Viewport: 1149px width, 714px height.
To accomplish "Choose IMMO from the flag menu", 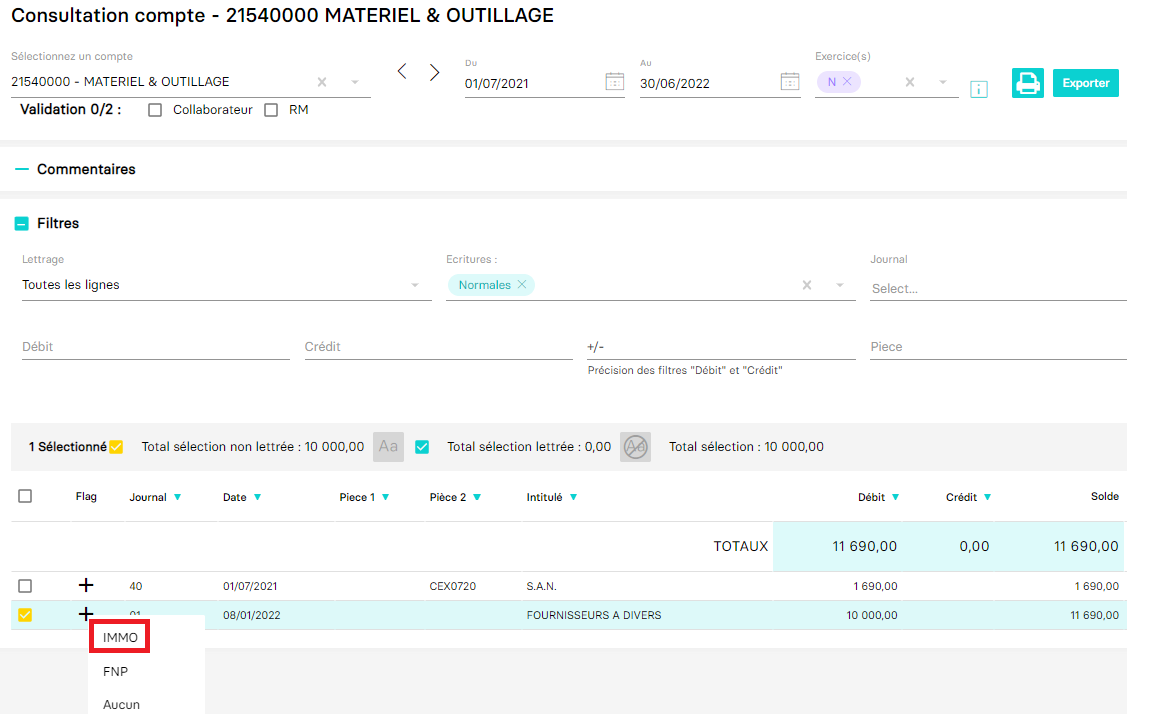I will [x=120, y=637].
